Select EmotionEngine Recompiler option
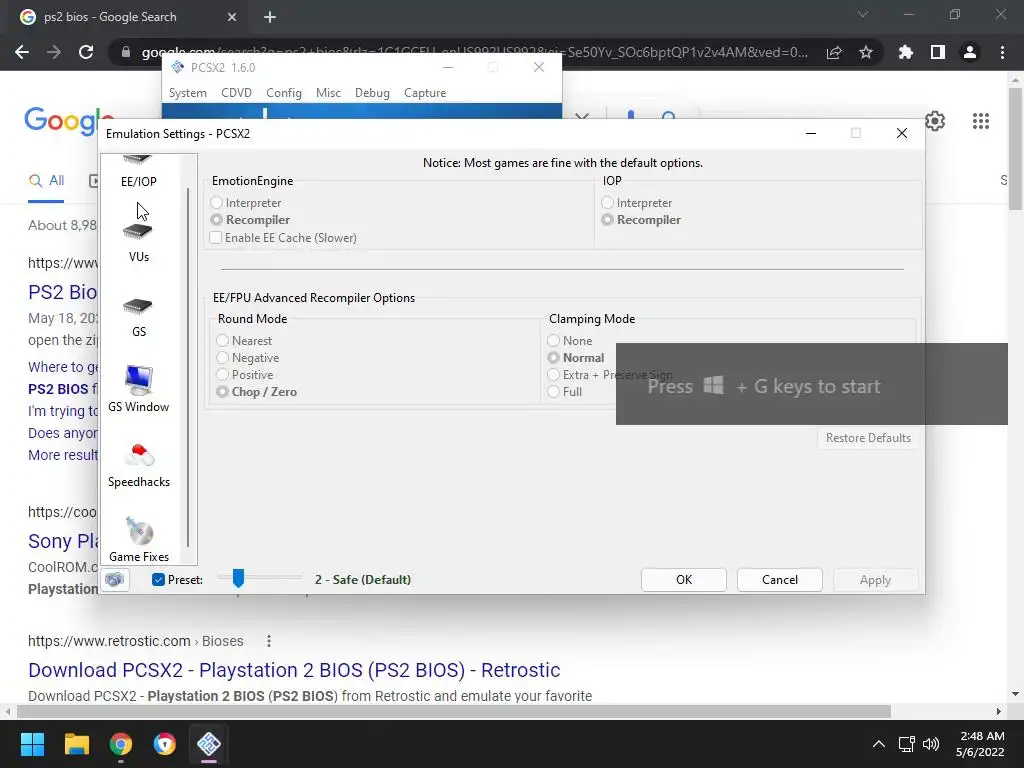This screenshot has width=1024, height=768. pos(250,220)
